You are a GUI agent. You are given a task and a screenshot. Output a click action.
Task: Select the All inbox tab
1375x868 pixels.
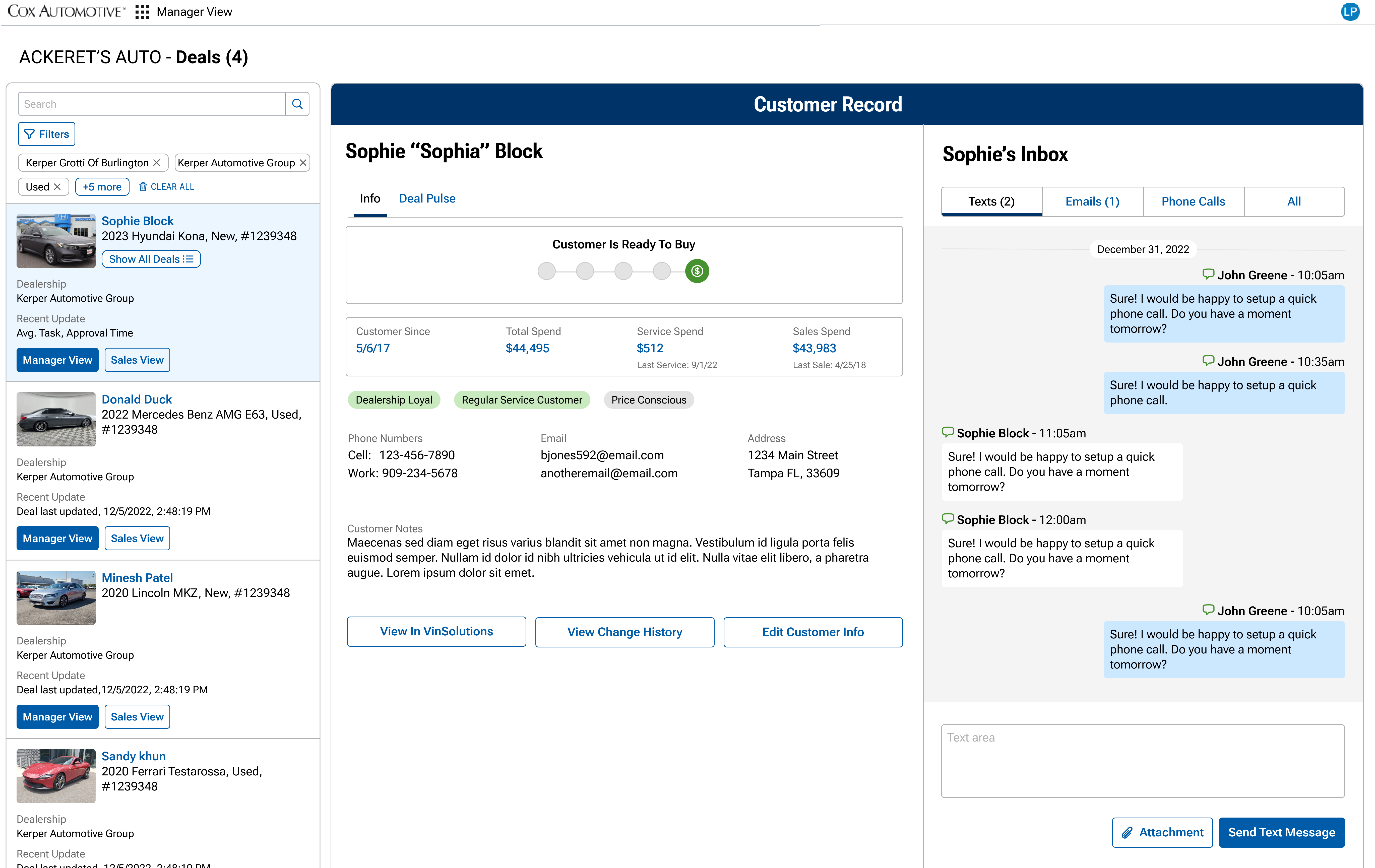1294,202
